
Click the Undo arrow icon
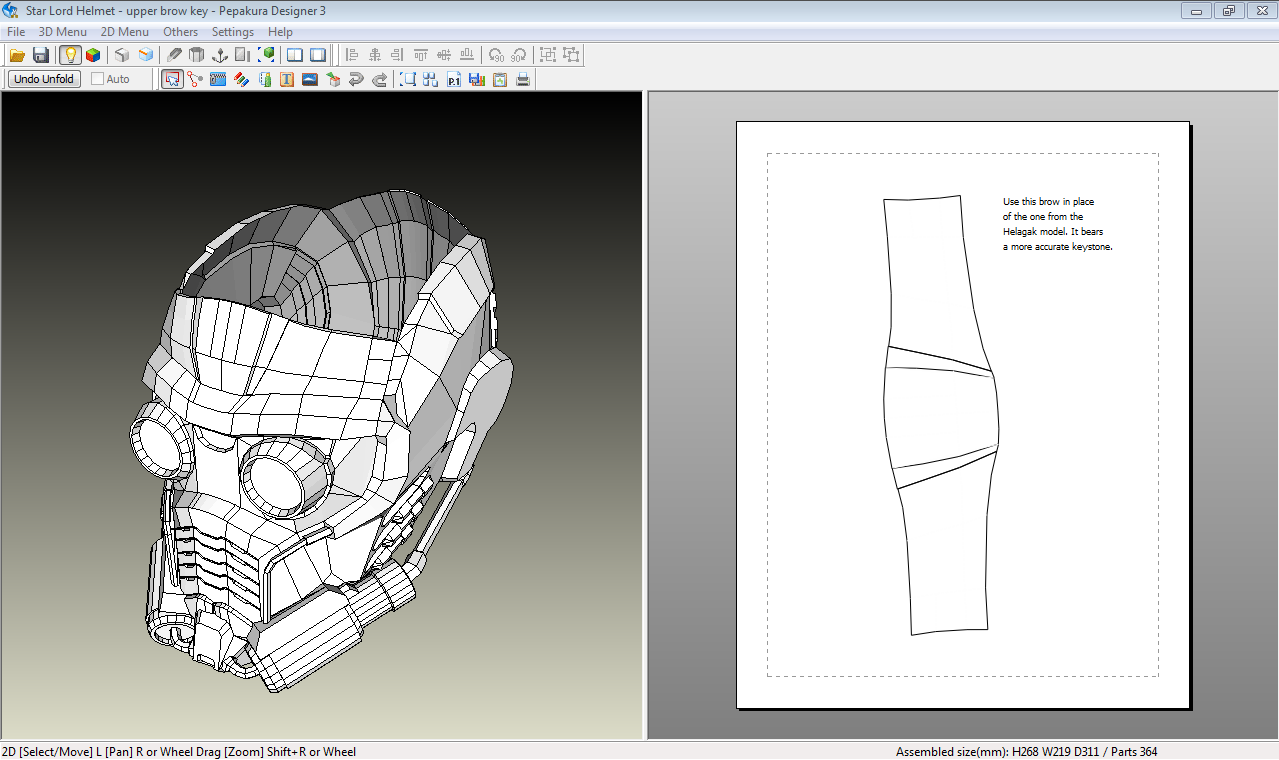point(356,79)
